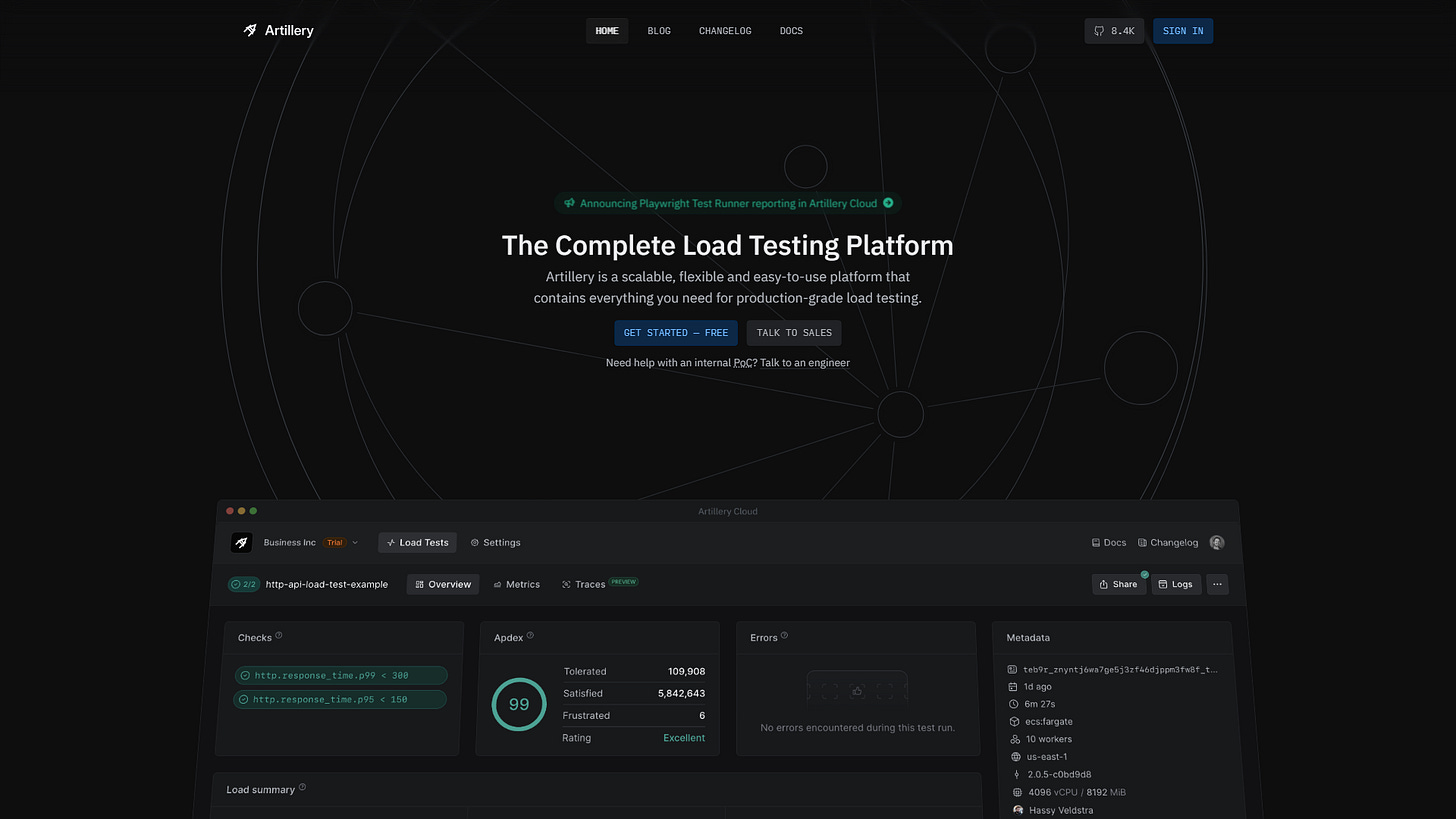The height and width of the screenshot is (819, 1456).
Task: Click the calendar icon beside 1d ago
Action: 1013,687
